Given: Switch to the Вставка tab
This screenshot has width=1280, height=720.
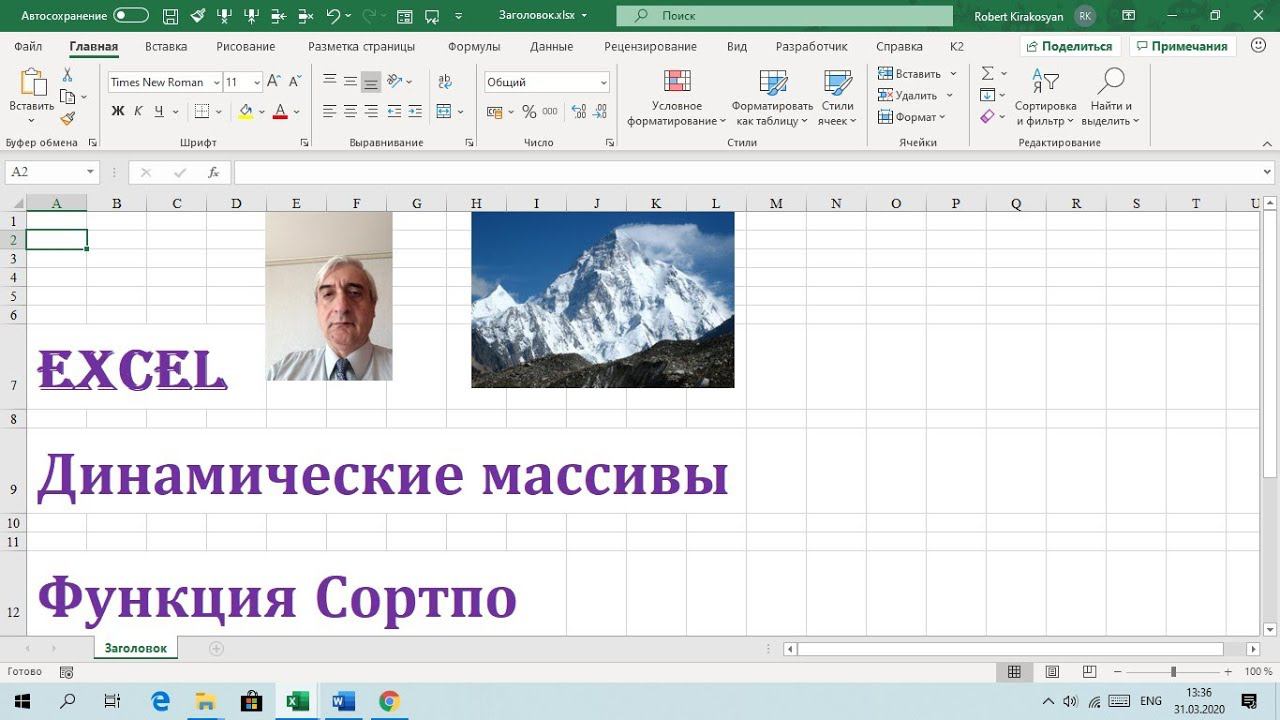Looking at the screenshot, I should (166, 46).
